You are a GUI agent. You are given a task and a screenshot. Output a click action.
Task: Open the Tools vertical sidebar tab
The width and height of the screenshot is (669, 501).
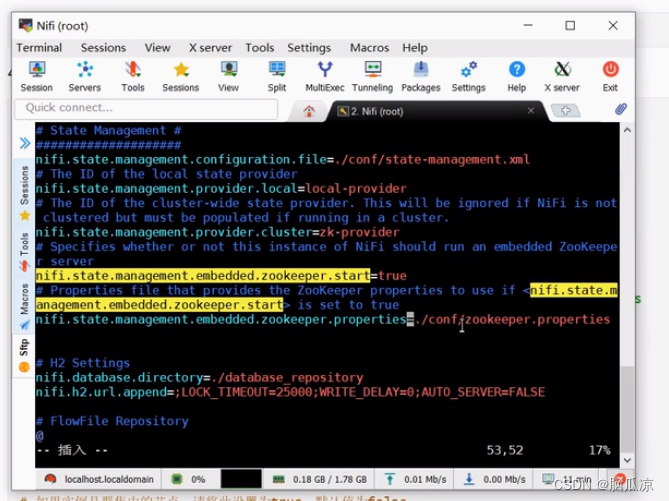[x=25, y=252]
